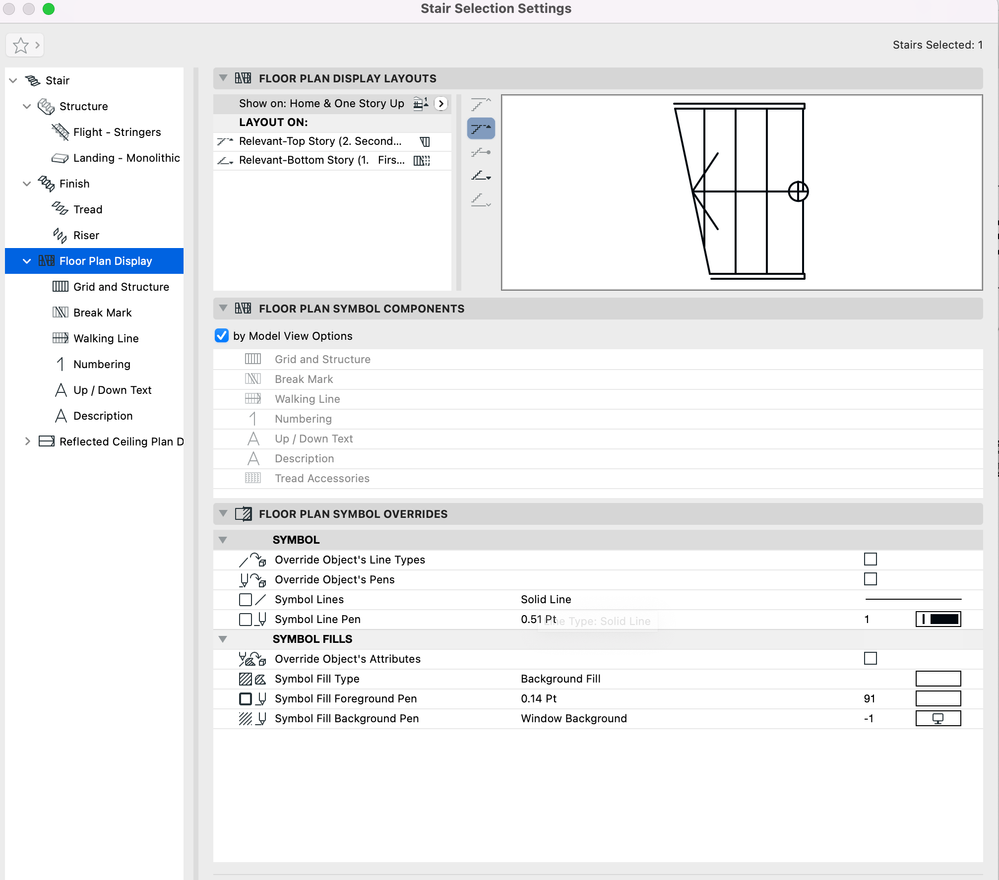999x880 pixels.
Task: Select the highlighted Relevant-Top Story layout icon
Action: 481,128
